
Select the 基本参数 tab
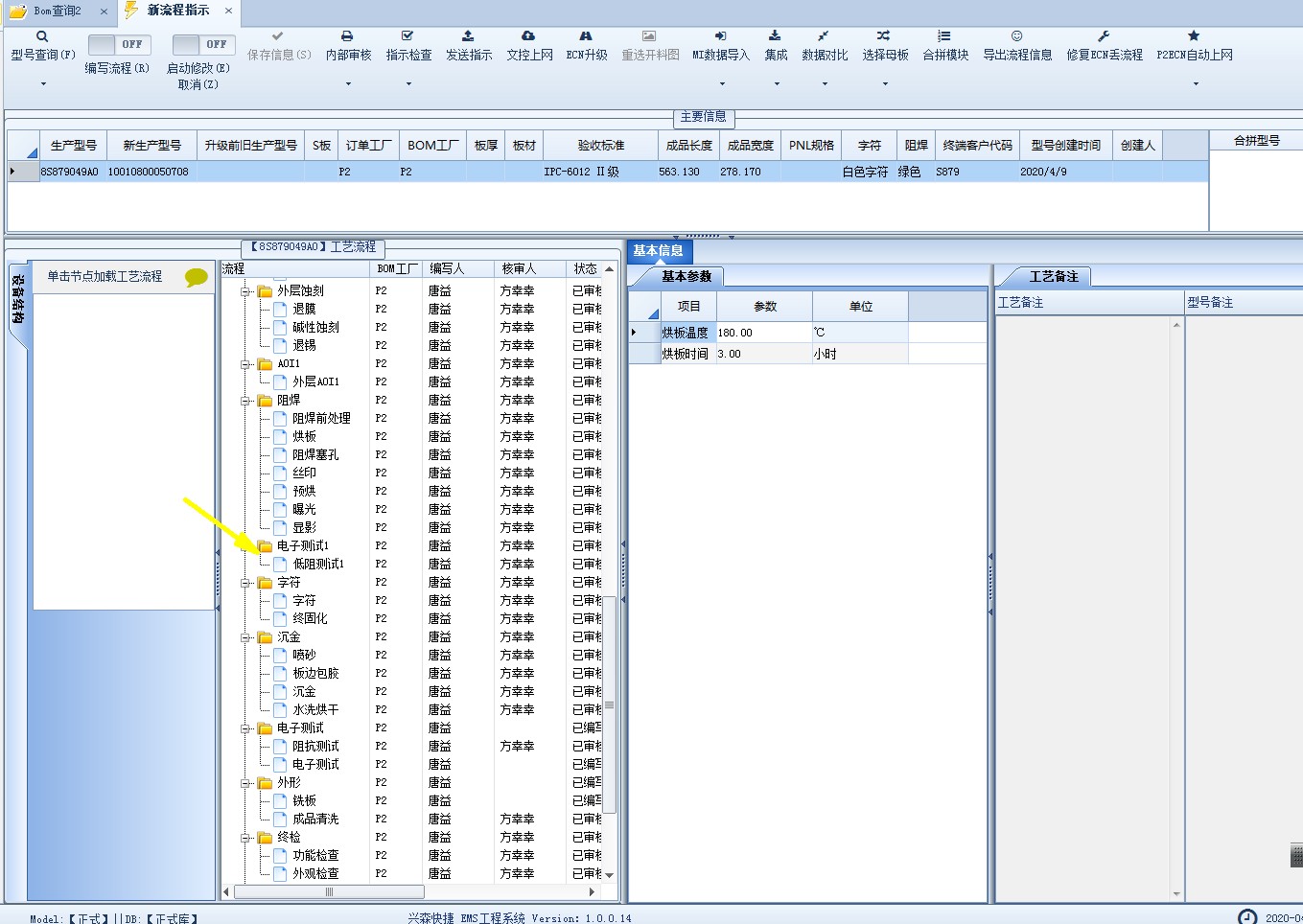click(x=686, y=276)
